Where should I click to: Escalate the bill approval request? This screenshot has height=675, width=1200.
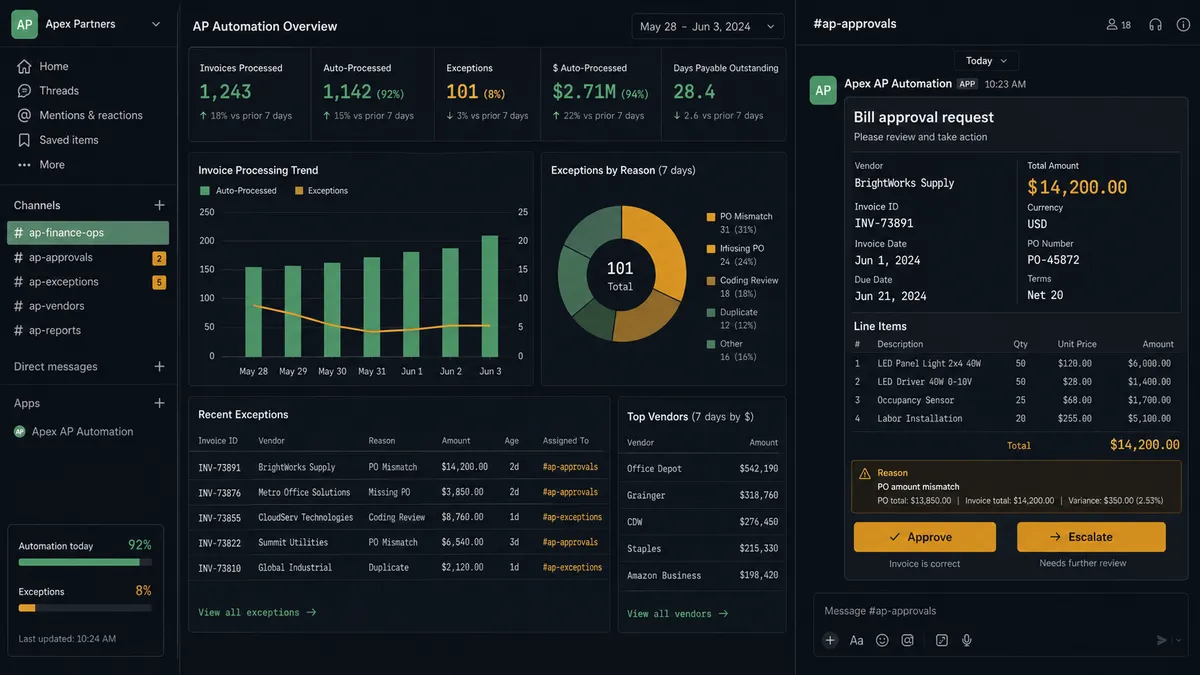1091,537
